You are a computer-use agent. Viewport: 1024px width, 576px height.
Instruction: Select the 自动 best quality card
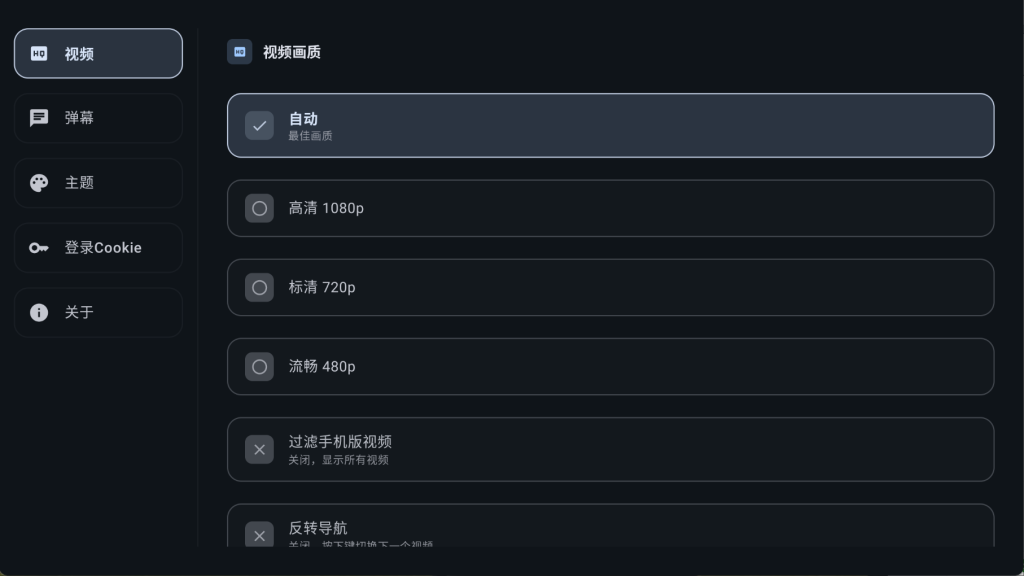coord(610,125)
